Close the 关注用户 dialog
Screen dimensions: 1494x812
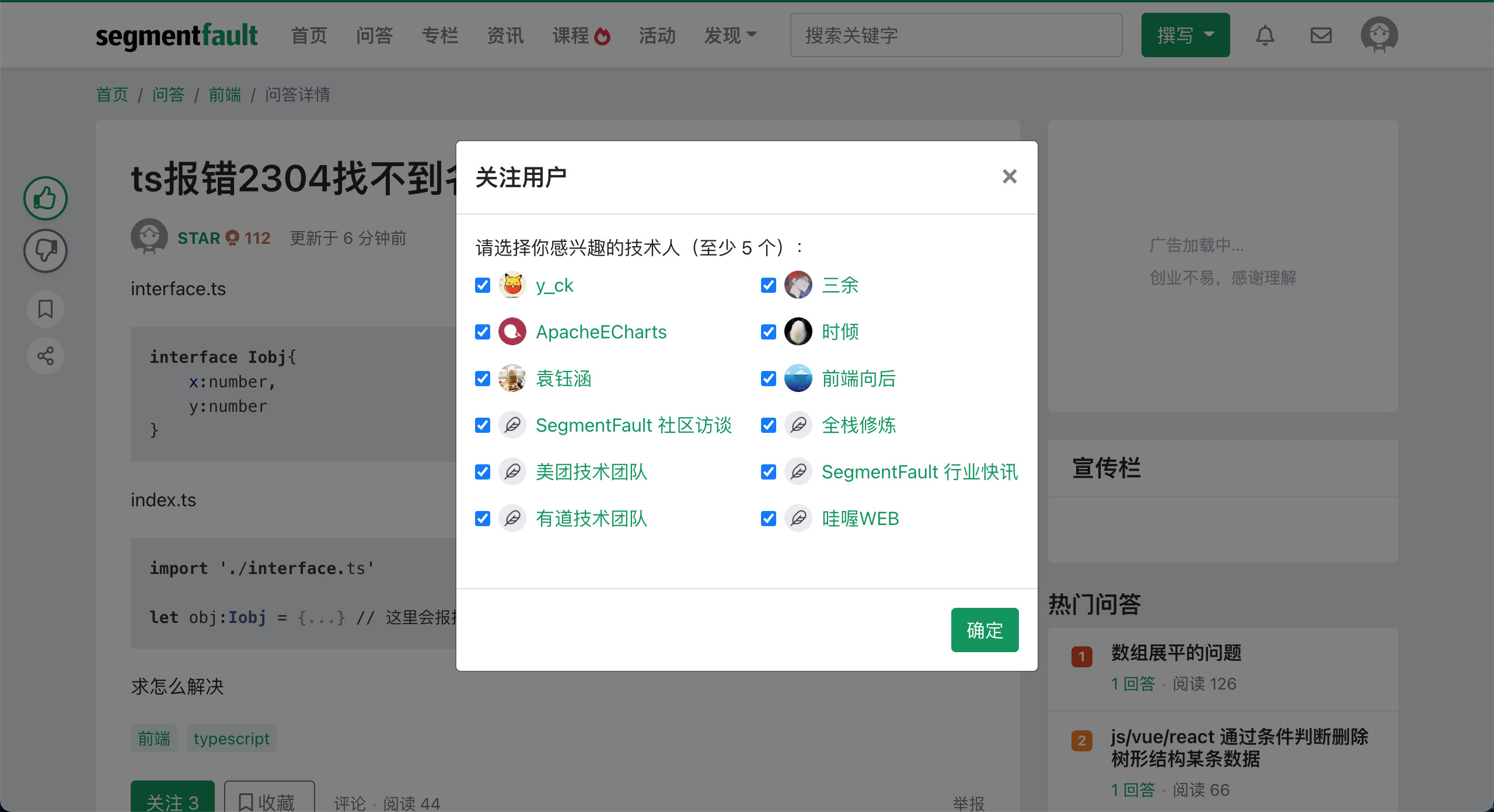[1010, 176]
